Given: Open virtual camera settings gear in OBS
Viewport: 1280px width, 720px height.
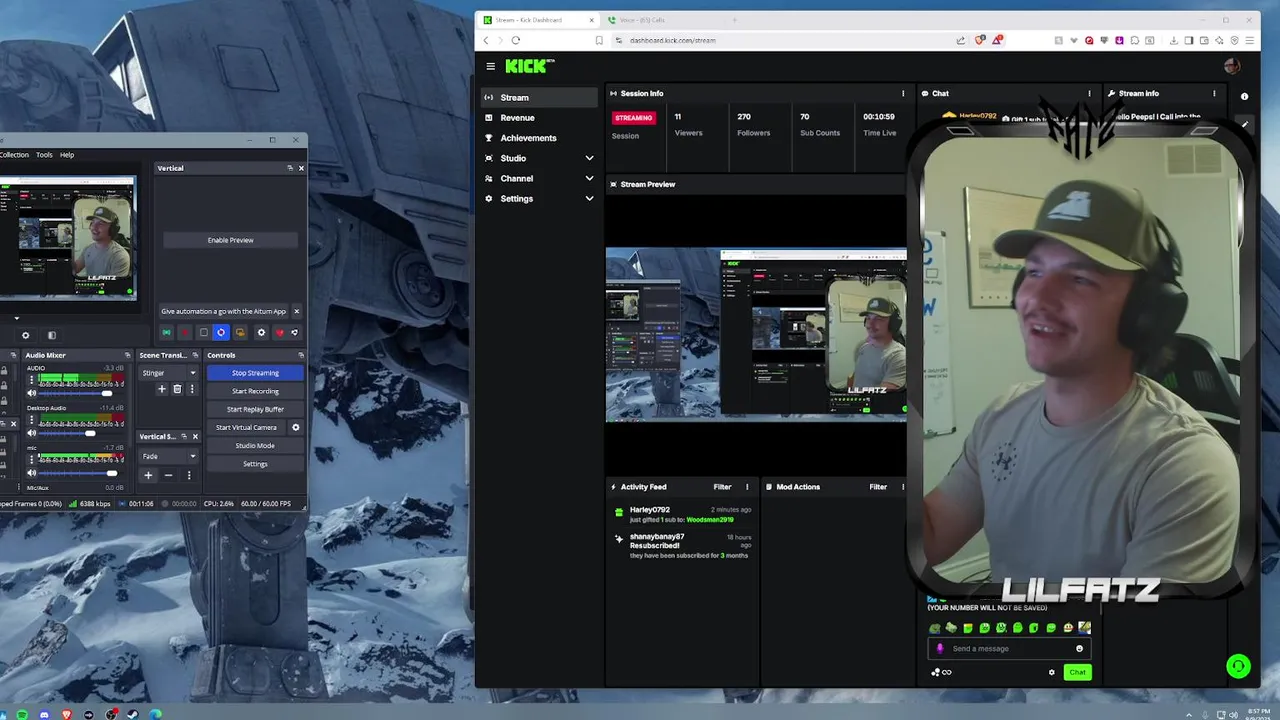Looking at the screenshot, I should tap(295, 427).
